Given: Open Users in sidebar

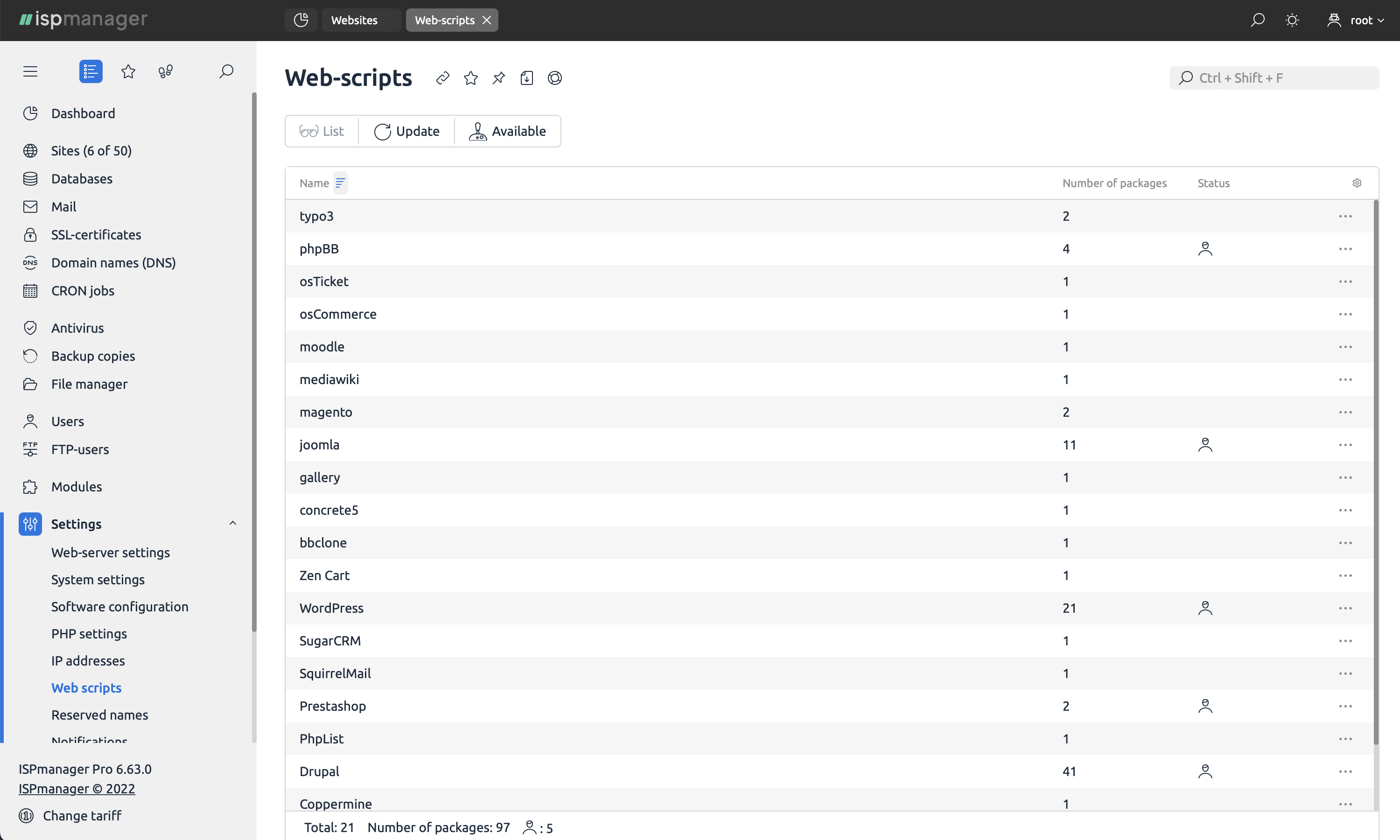Looking at the screenshot, I should coord(67,422).
